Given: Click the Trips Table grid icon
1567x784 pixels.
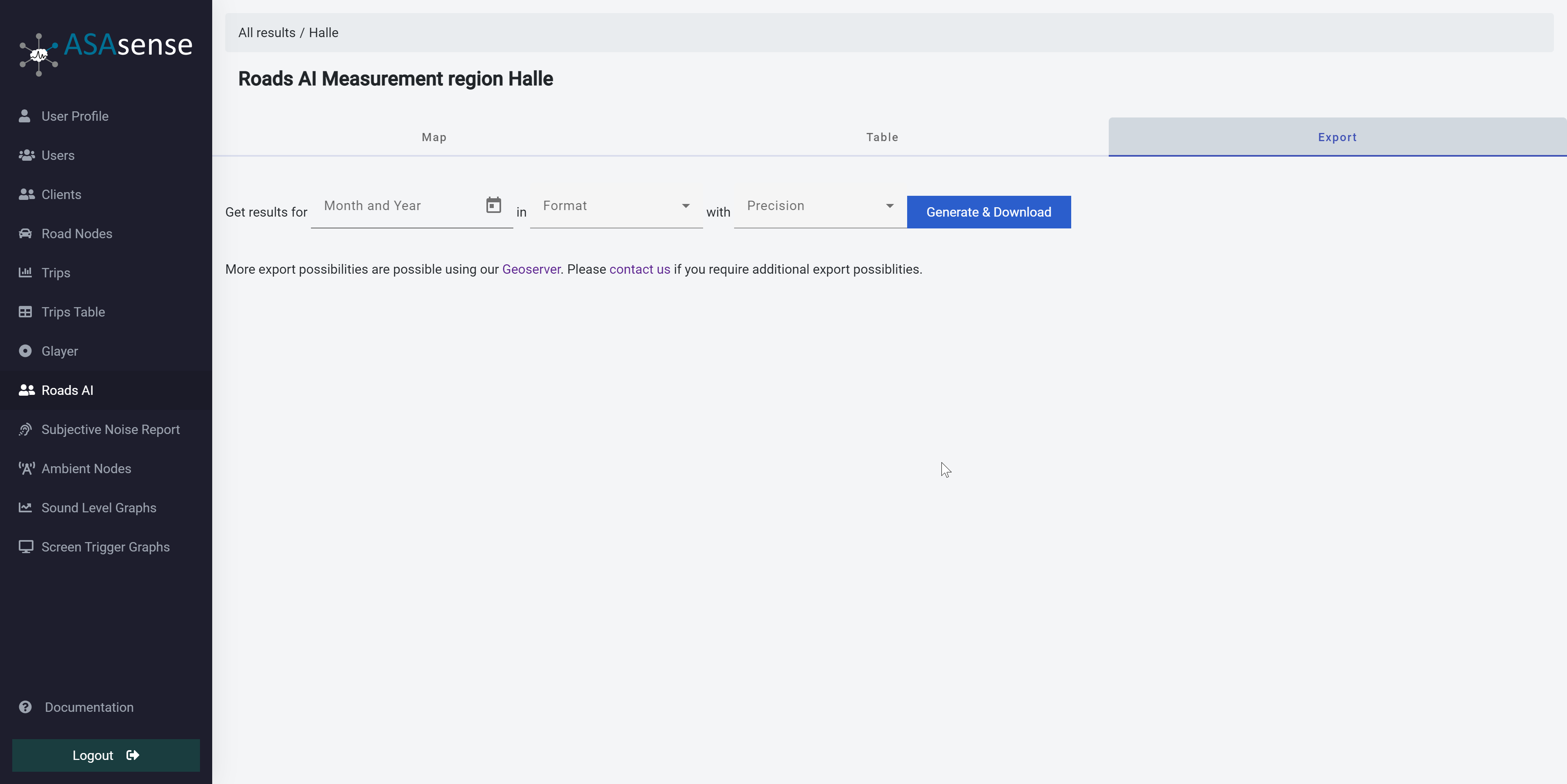Looking at the screenshot, I should [x=25, y=312].
